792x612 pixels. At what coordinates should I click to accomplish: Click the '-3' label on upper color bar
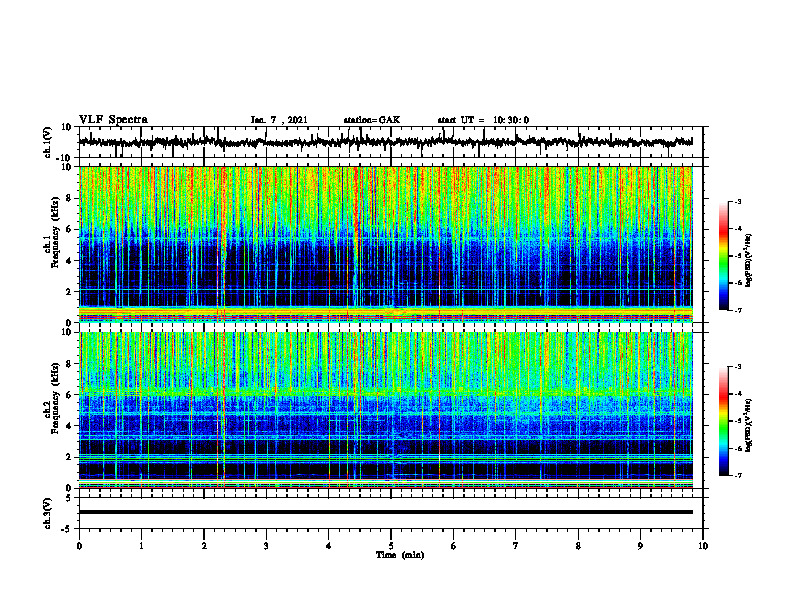tap(737, 202)
